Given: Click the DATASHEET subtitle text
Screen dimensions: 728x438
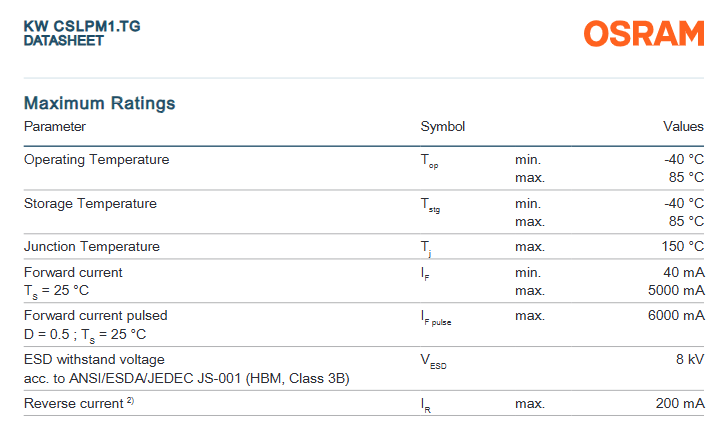Looking at the screenshot, I should [x=63, y=41].
